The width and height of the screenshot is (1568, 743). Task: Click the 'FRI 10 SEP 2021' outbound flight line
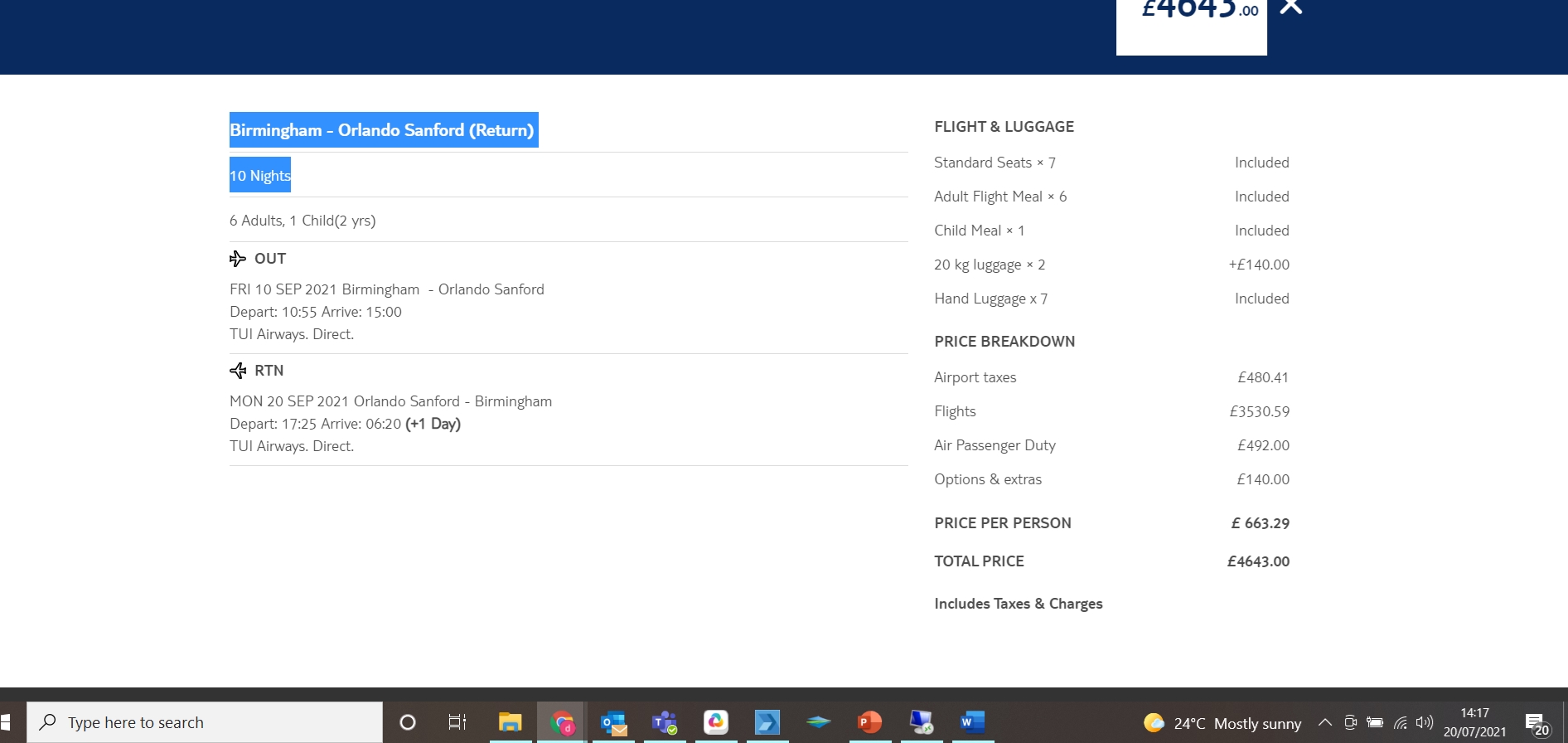pyautogui.click(x=387, y=289)
